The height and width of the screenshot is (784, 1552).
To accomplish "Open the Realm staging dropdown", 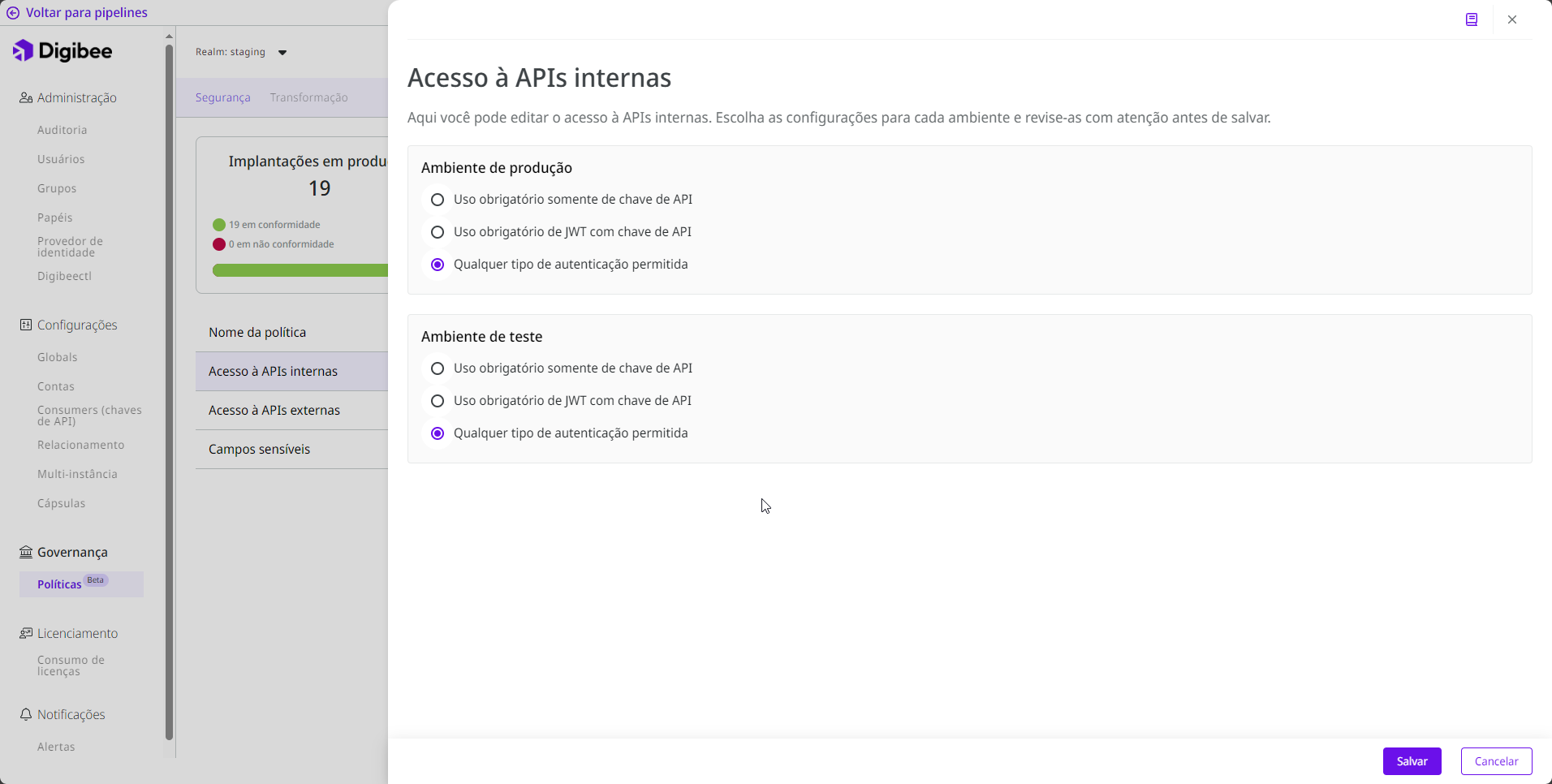I will [x=282, y=53].
